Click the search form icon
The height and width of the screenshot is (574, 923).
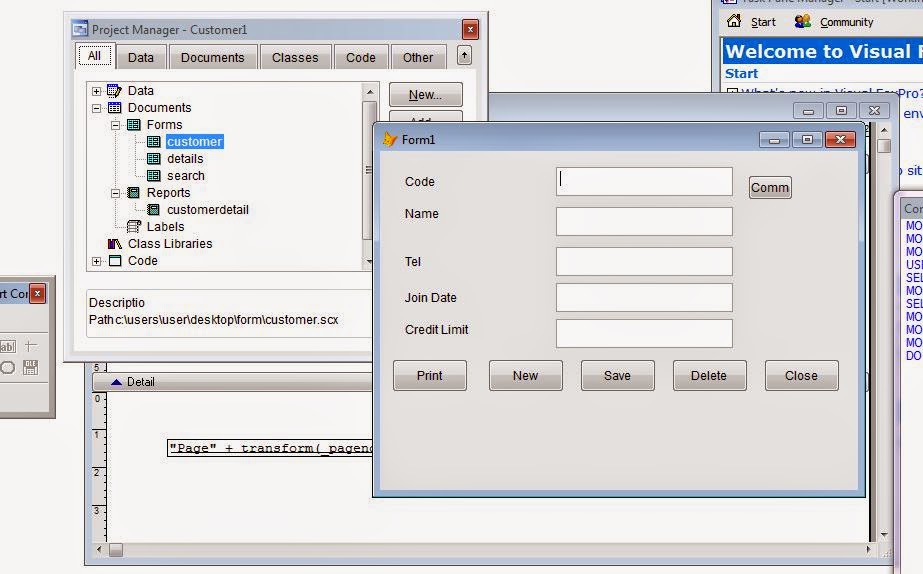(154, 176)
